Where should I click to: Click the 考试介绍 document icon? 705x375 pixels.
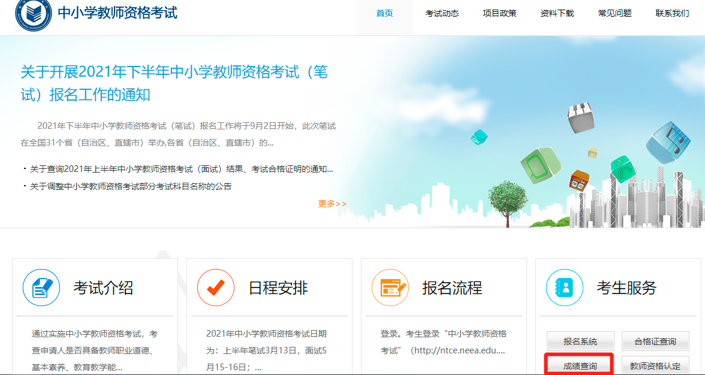click(41, 288)
